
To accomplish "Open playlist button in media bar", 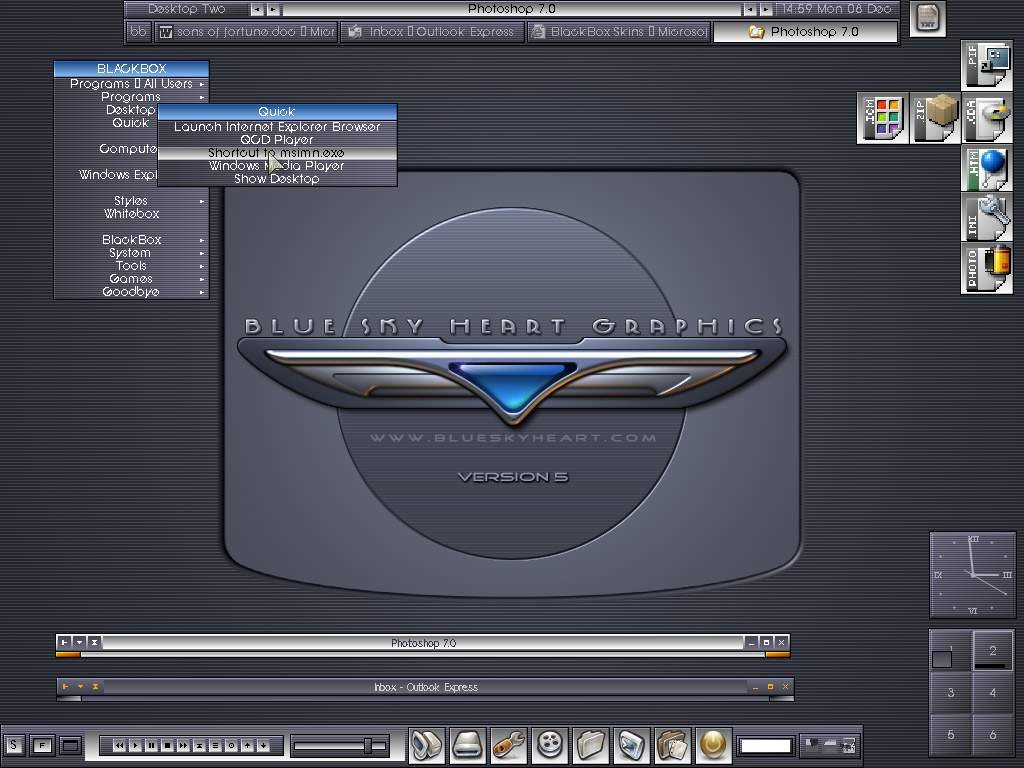I will pos(215,745).
